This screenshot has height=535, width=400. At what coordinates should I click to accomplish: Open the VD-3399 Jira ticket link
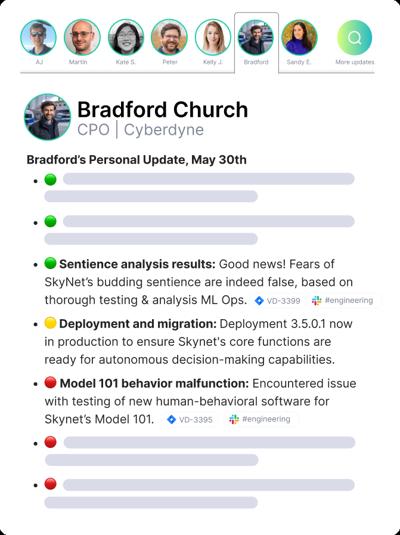(278, 301)
